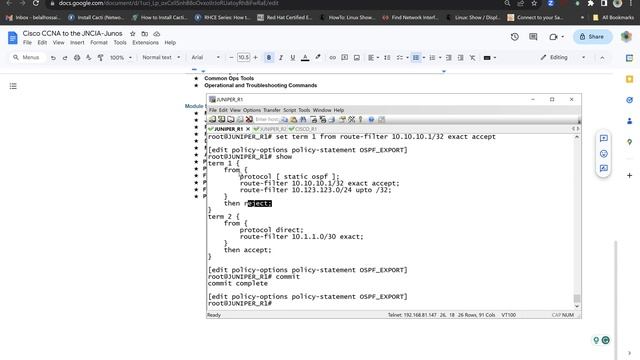Suggest edits from the side floating panel
The width and height of the screenshot is (640, 360).
tap(604, 169)
